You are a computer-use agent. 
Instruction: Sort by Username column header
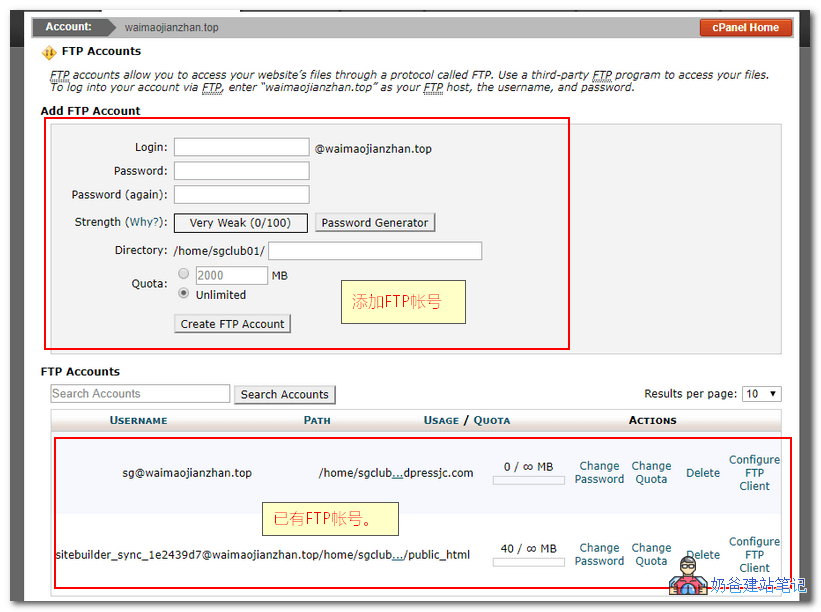pos(138,421)
